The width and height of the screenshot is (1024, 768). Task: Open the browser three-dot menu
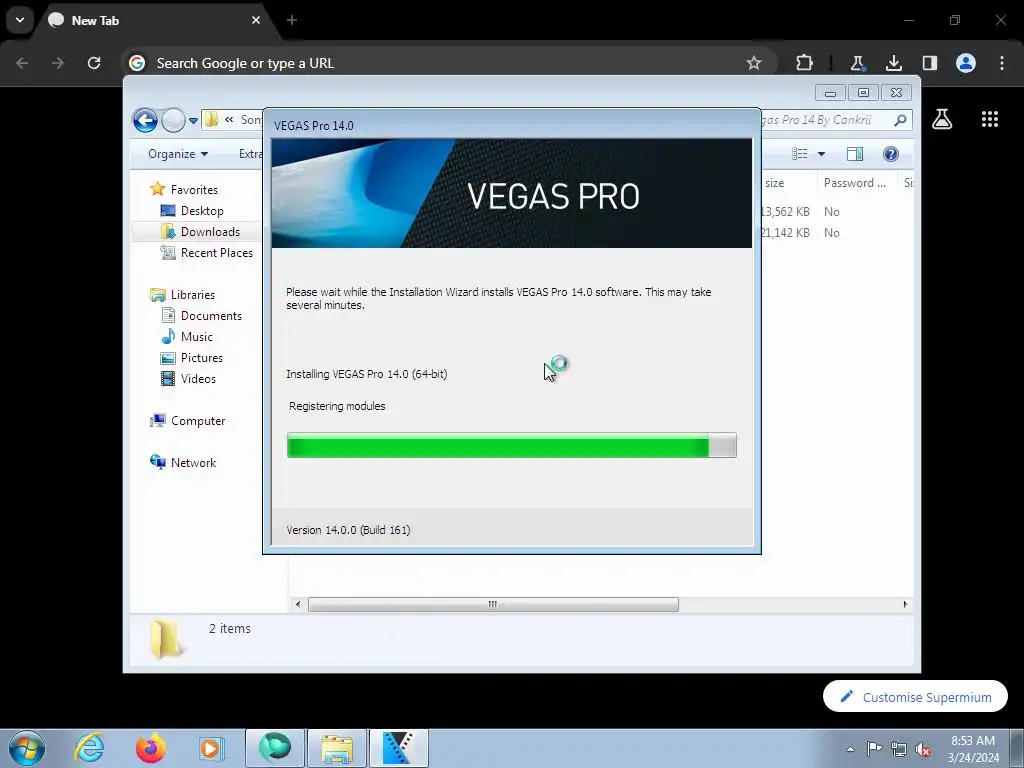pos(1002,63)
